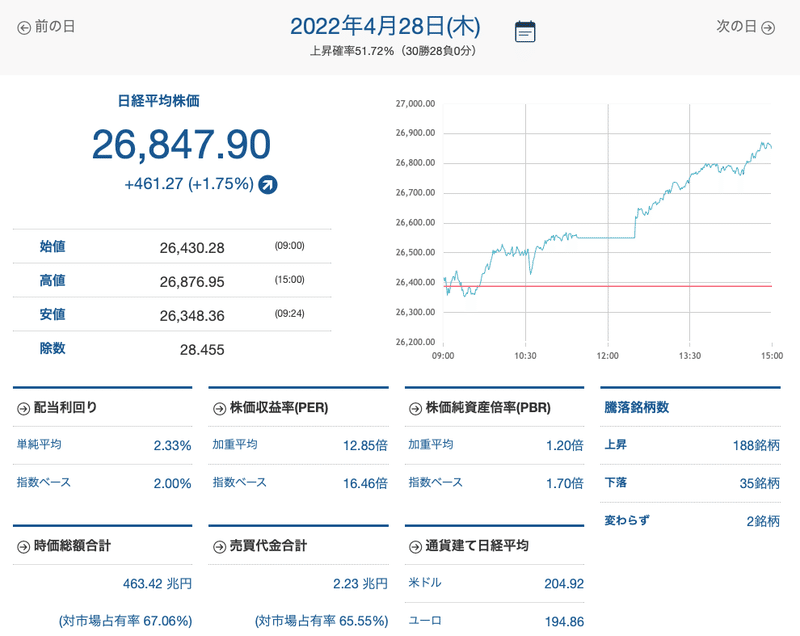Open the calendar date picker icon
The image size is (800, 636).
[525, 32]
